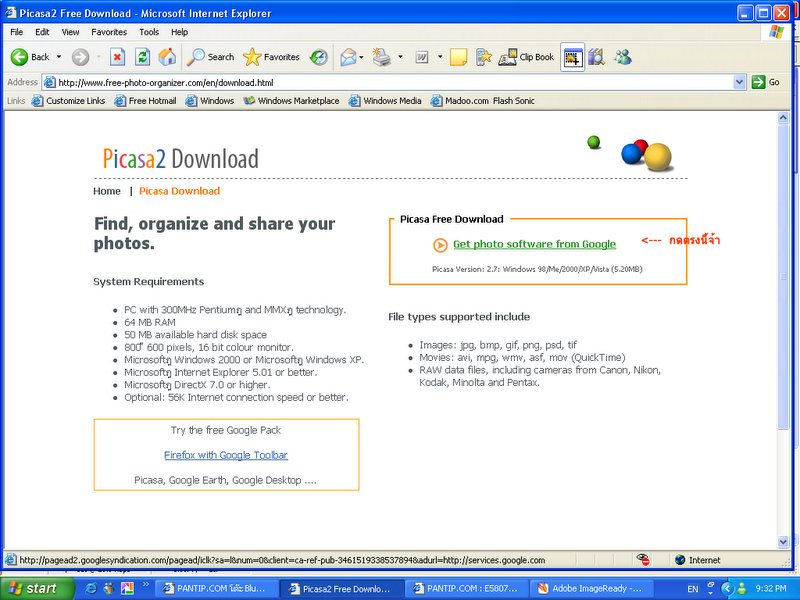Screen dimensions: 800x600
Task: Switch to the first PANTIP.COM taskbar window
Action: point(216,589)
